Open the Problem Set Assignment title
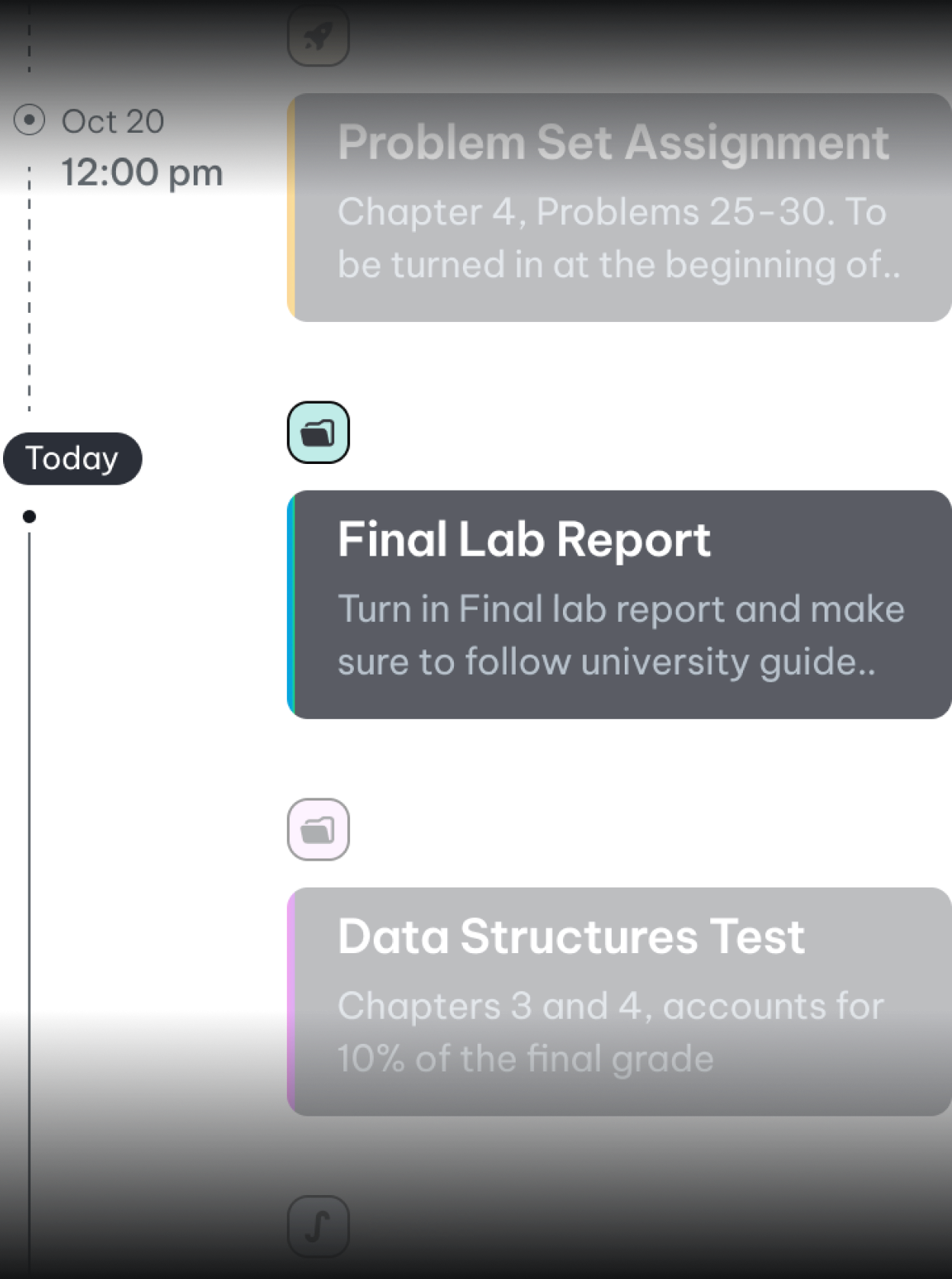Screen dimensions: 952x1279 tap(613, 143)
